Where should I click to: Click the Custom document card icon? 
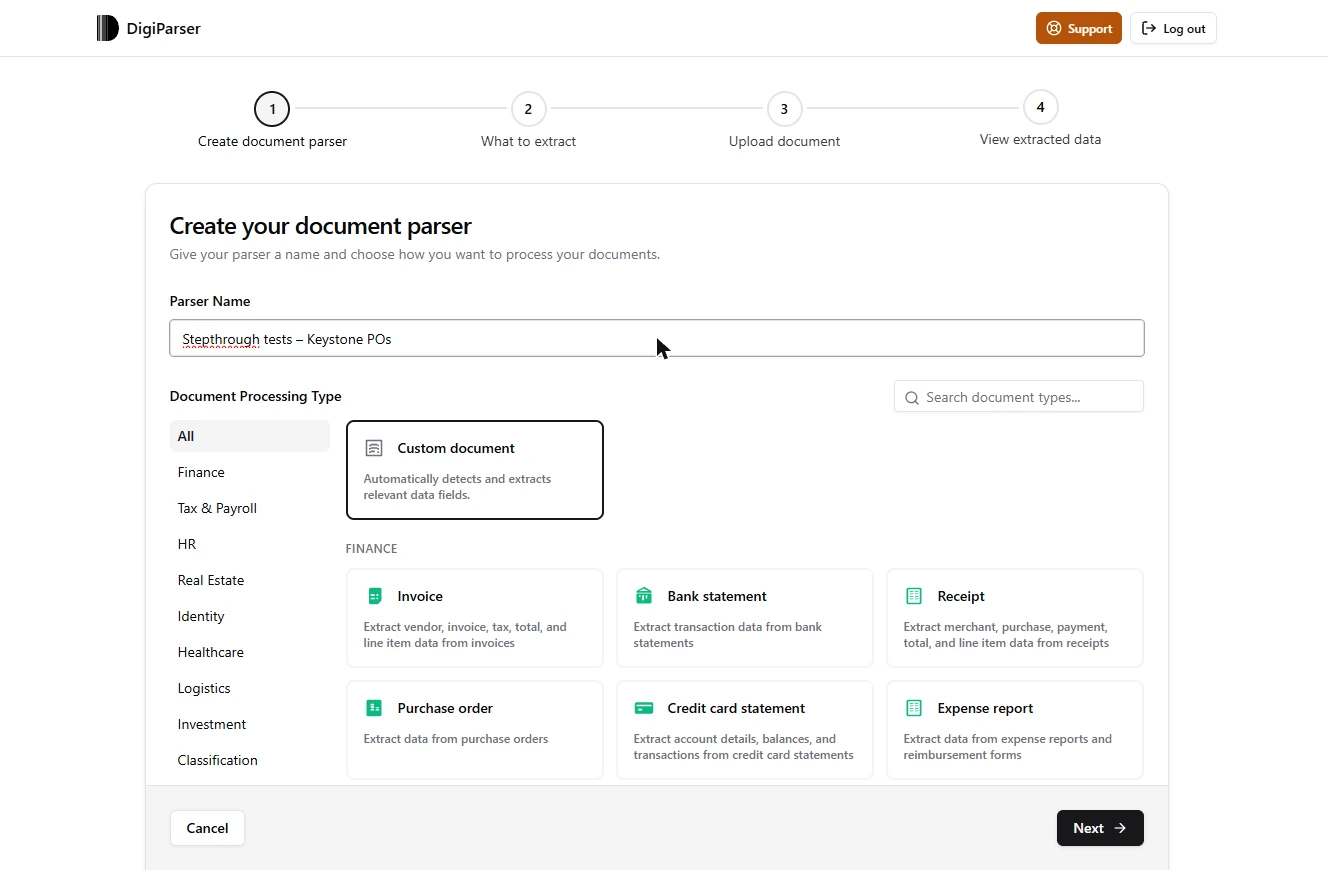(x=374, y=448)
